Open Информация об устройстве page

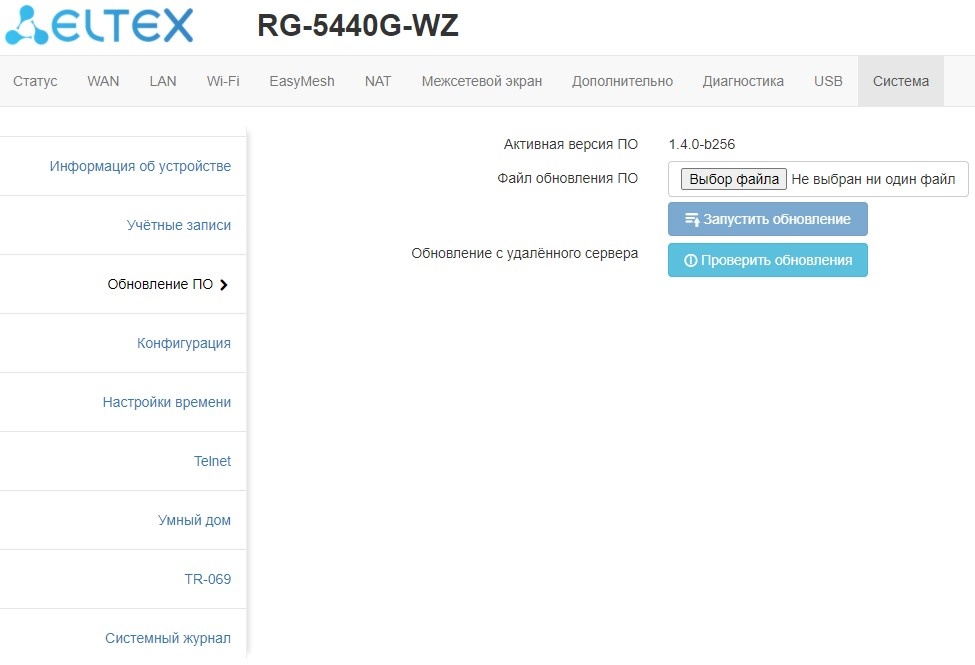pos(141,166)
